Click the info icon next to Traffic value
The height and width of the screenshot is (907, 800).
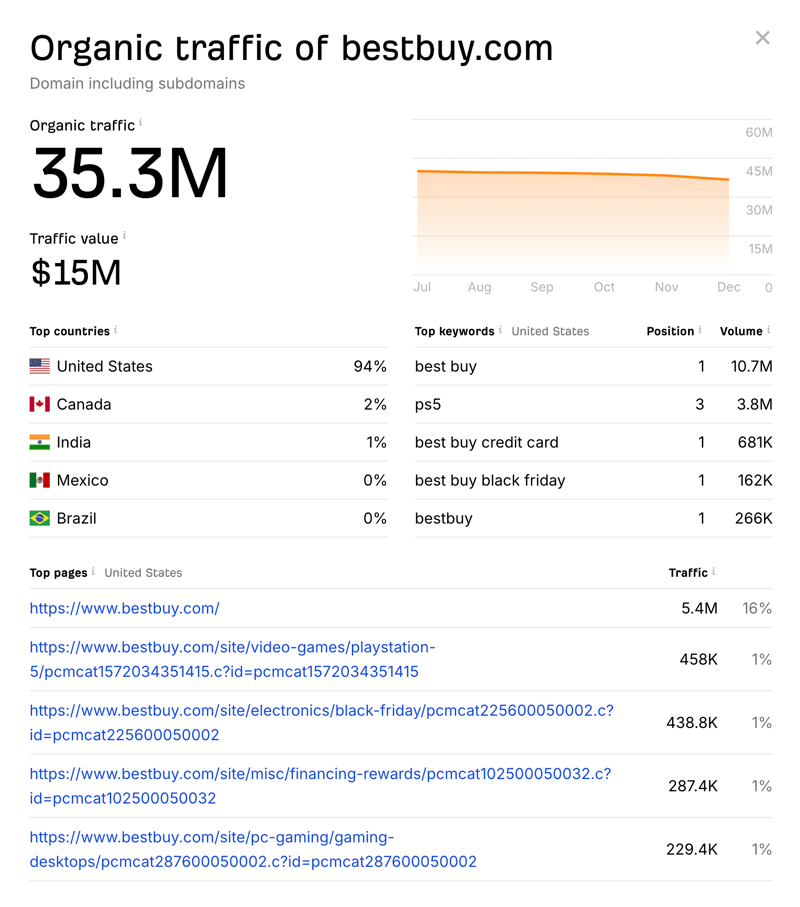pos(125,236)
